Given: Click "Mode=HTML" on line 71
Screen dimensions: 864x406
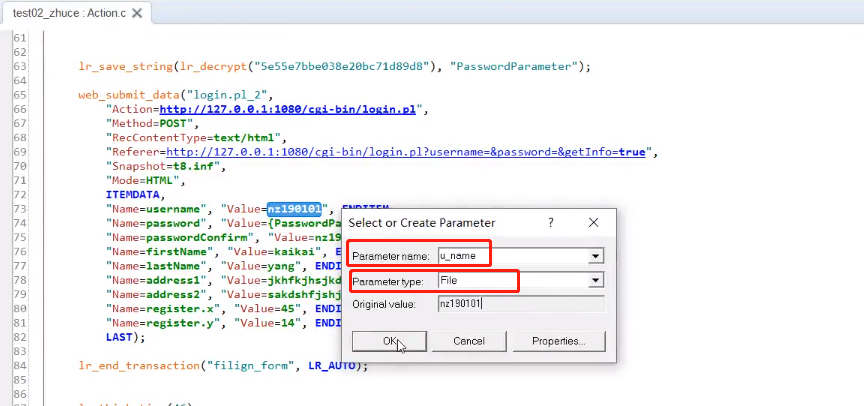Looking at the screenshot, I should 143,181.
